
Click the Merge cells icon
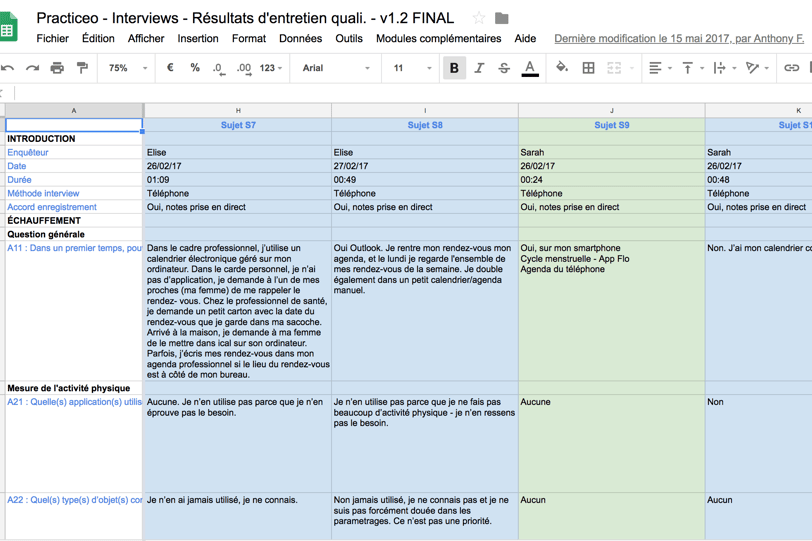(x=614, y=68)
